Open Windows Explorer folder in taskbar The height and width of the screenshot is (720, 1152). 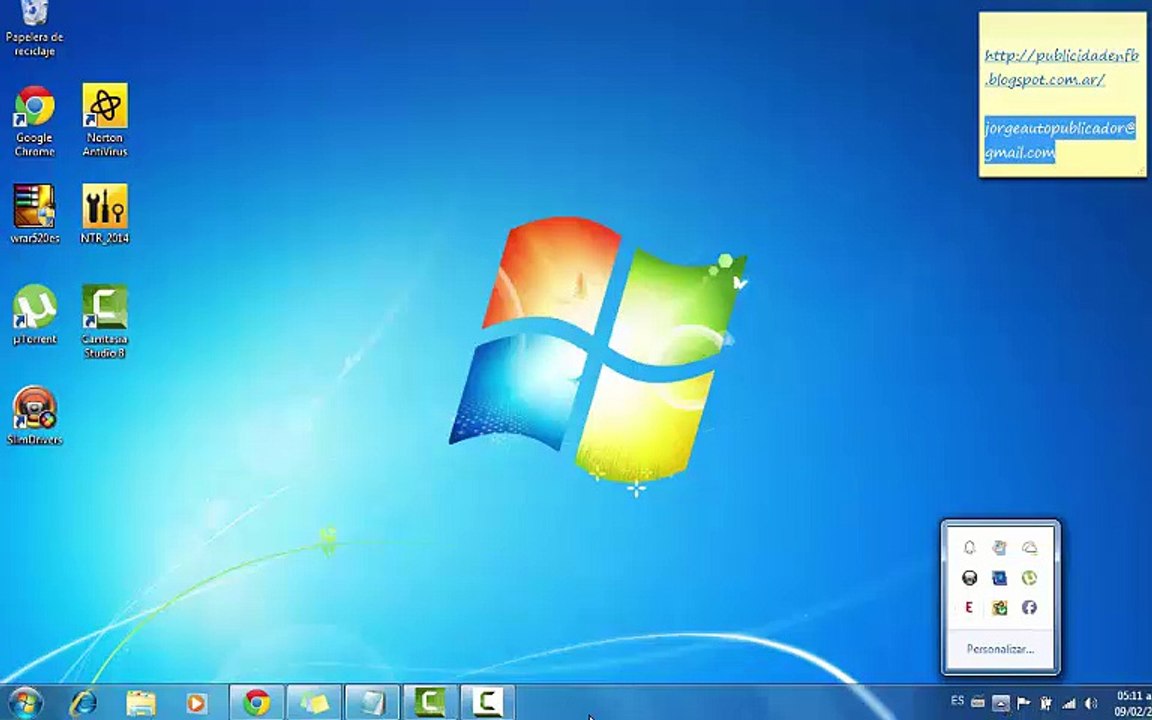140,703
